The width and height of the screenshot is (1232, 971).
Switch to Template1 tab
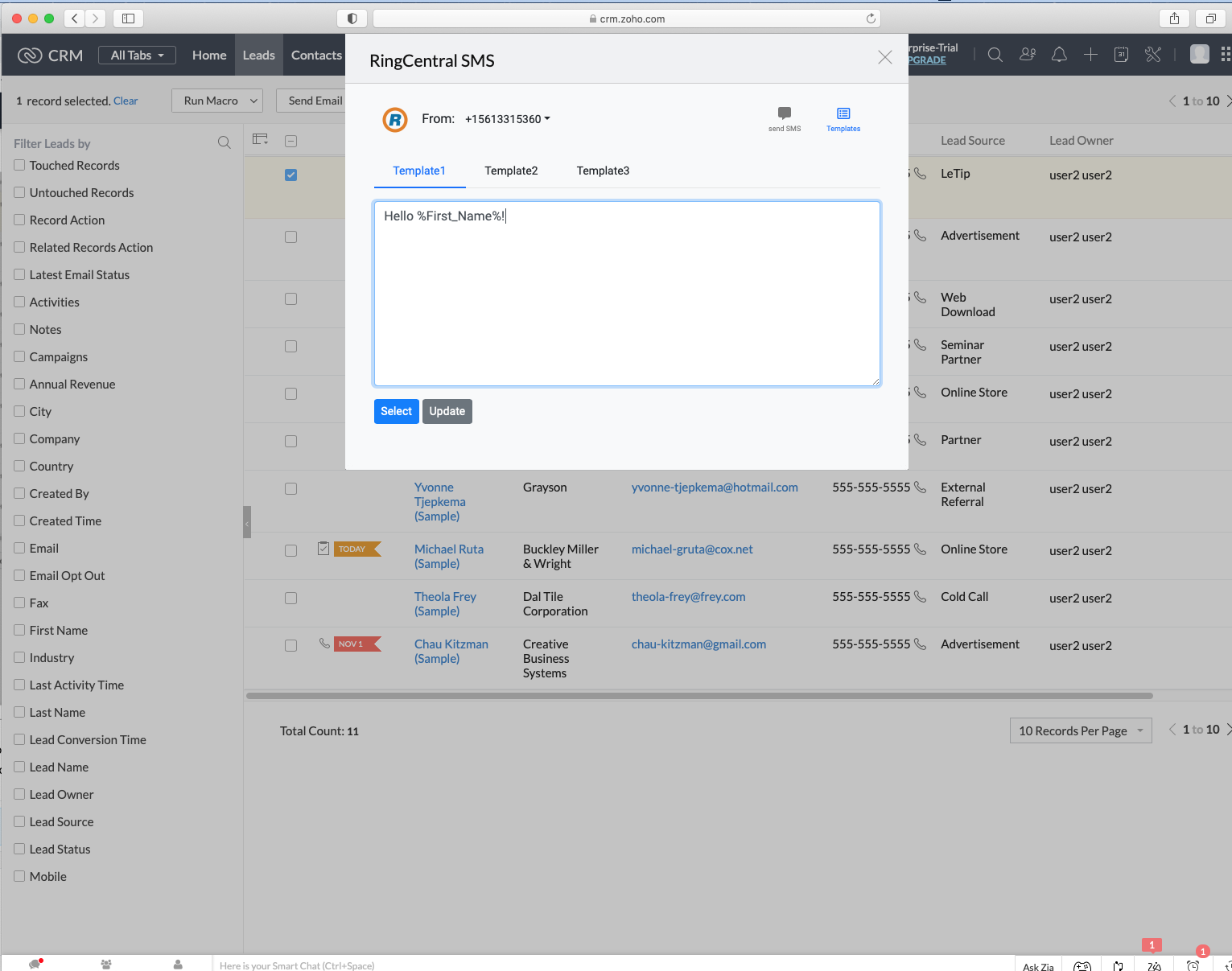coord(419,171)
